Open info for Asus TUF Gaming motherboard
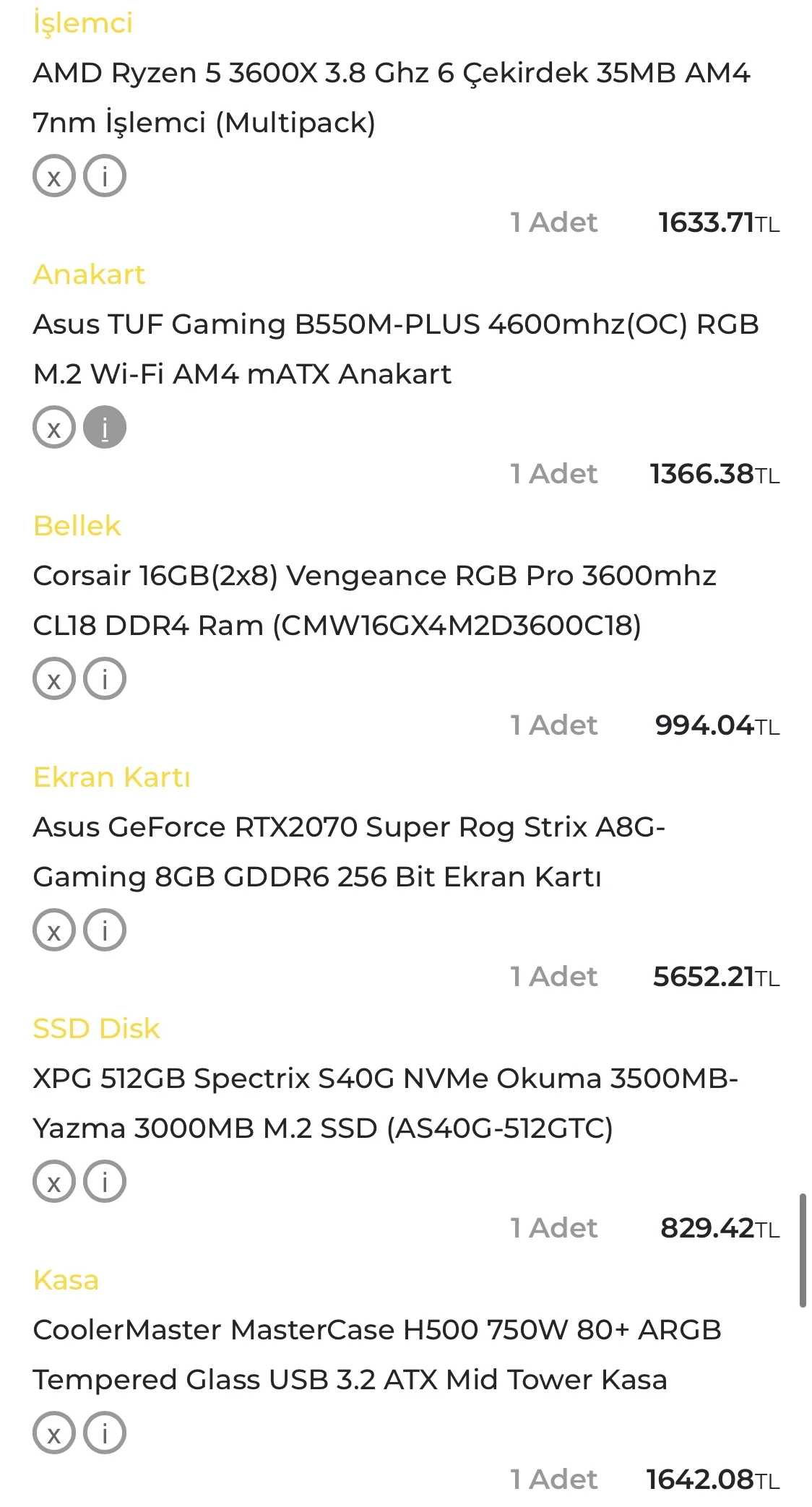812x1507 pixels. point(105,428)
